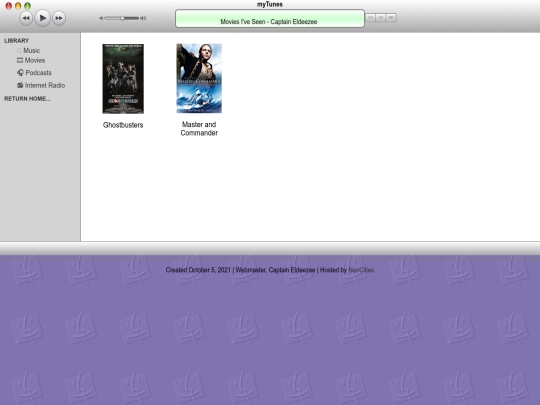Click the myTunes window title
Image resolution: width=540 pixels, height=405 pixels.
tap(270, 4)
